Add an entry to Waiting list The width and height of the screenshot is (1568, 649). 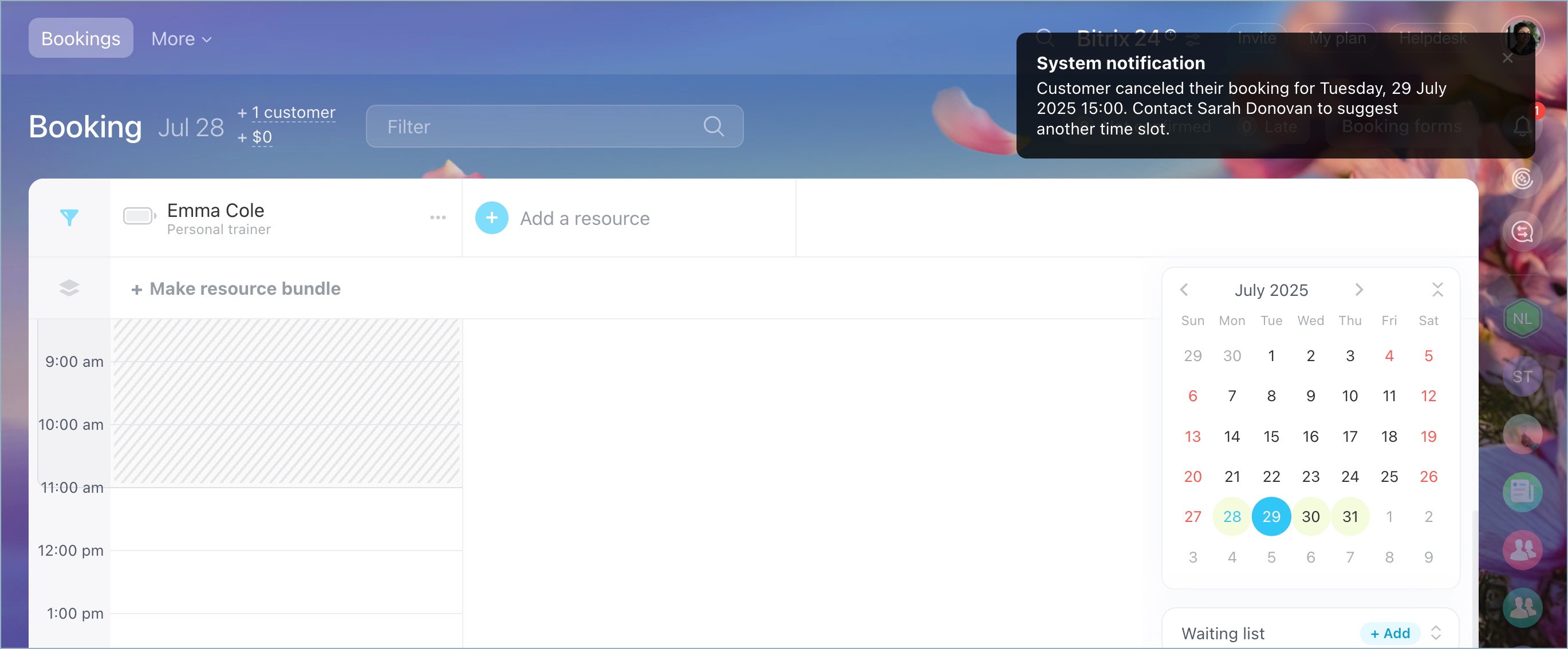[x=1389, y=633]
